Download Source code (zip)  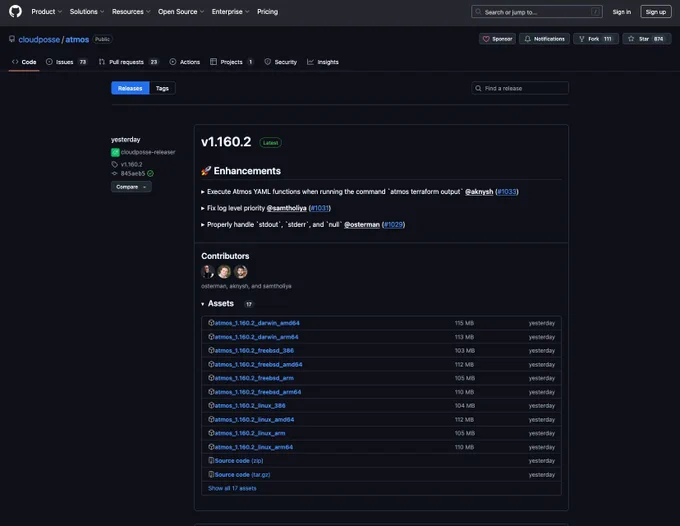239,461
